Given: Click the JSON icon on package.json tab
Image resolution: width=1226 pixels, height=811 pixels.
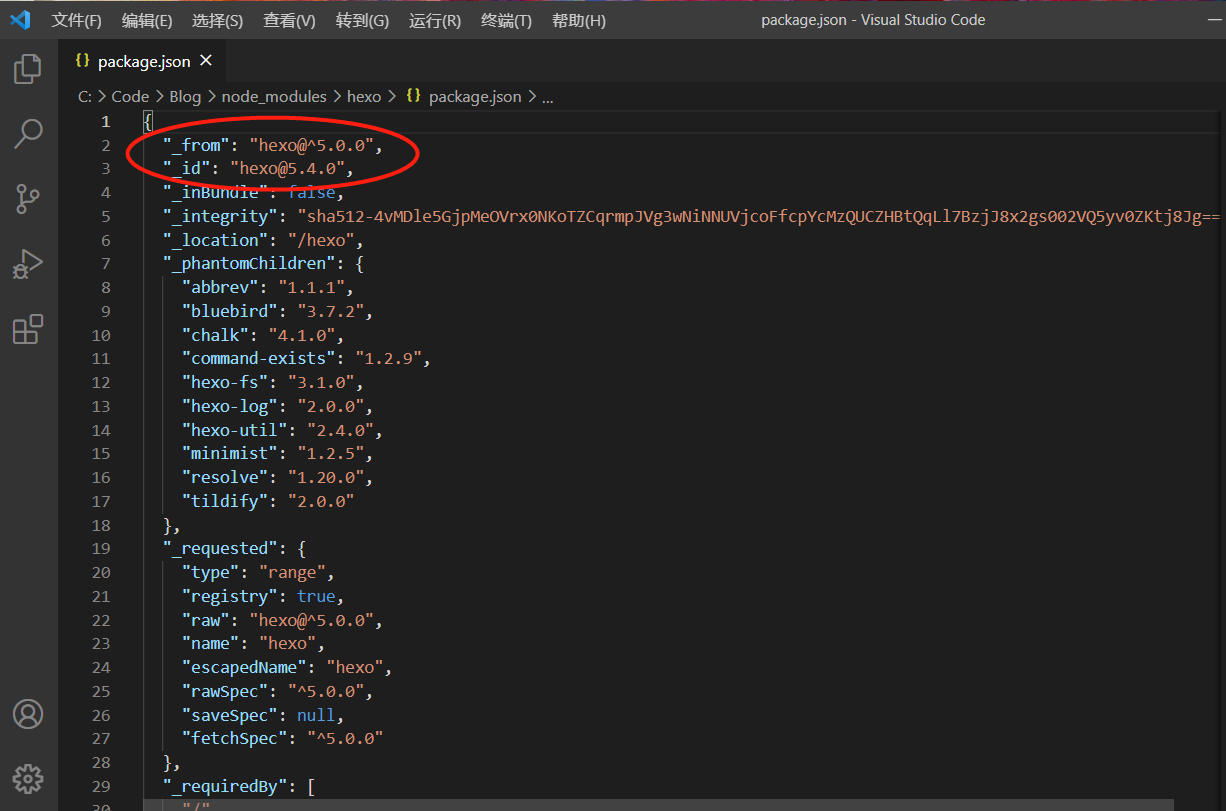Looking at the screenshot, I should point(83,61).
